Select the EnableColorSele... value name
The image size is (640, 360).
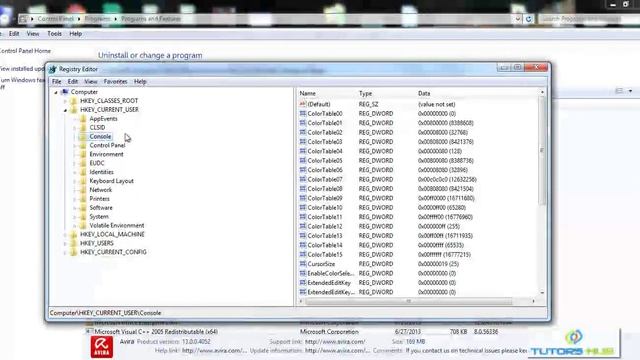pos(331,273)
